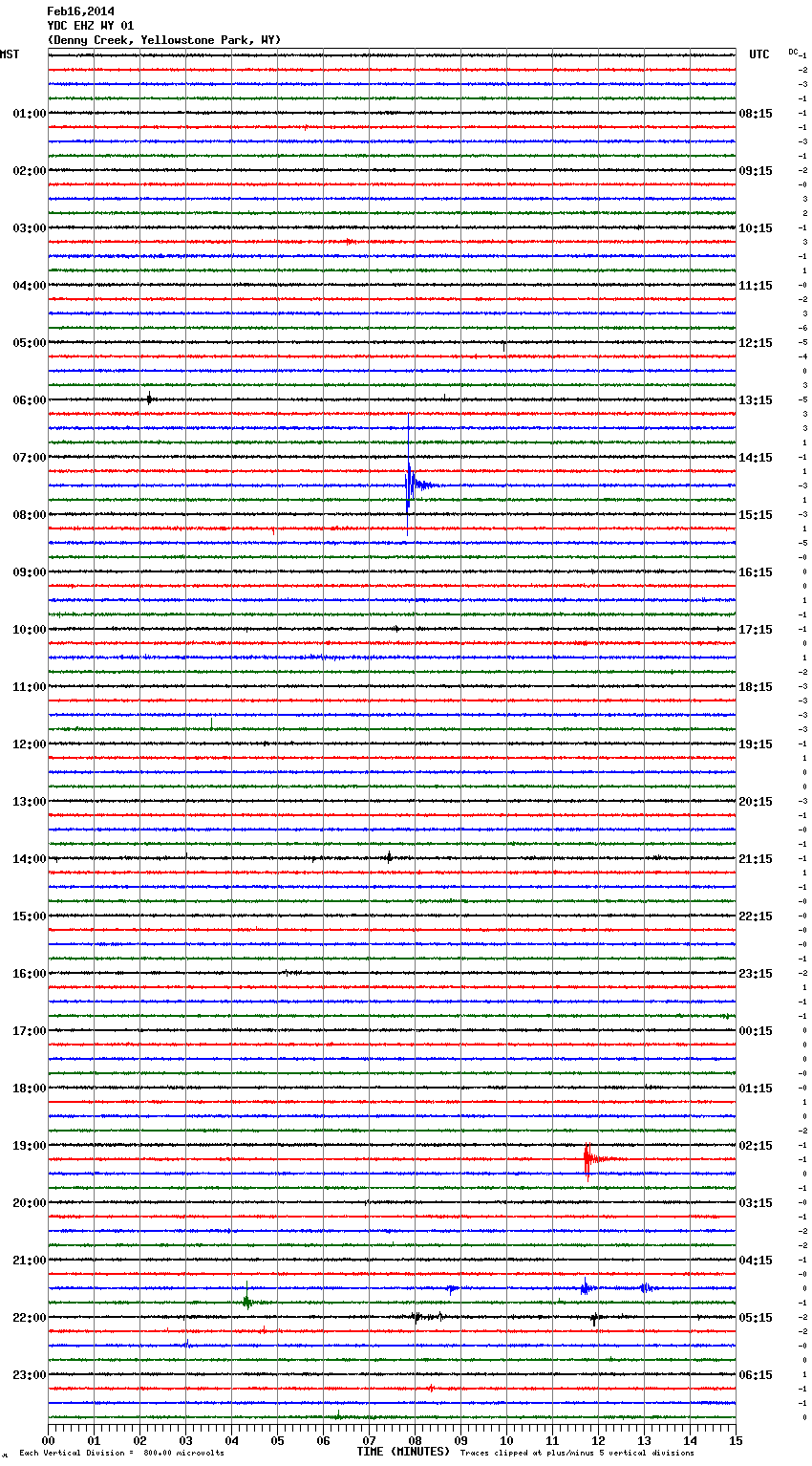Select the 20:00 MST time label
The height and width of the screenshot is (1466, 812).
30,1203
